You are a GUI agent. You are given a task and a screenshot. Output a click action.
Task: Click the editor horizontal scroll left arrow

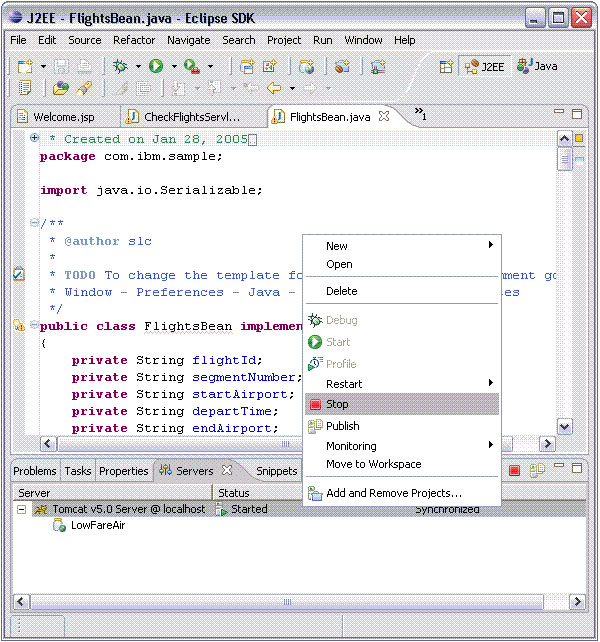click(48, 443)
